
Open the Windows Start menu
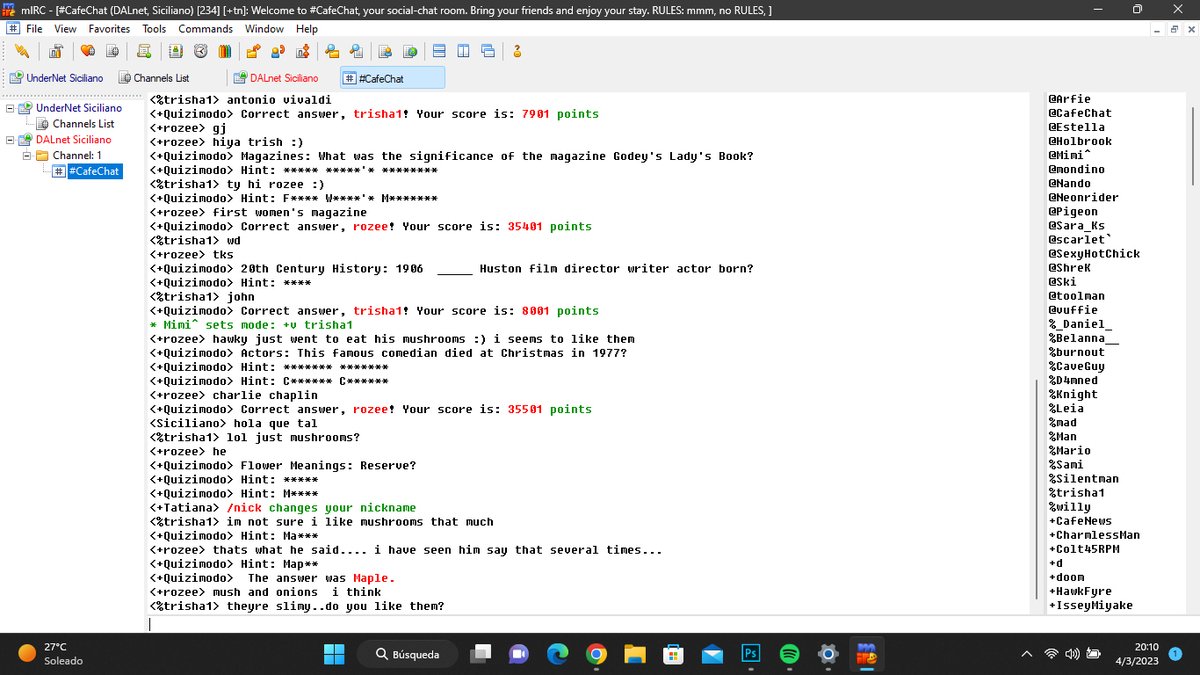coord(333,654)
